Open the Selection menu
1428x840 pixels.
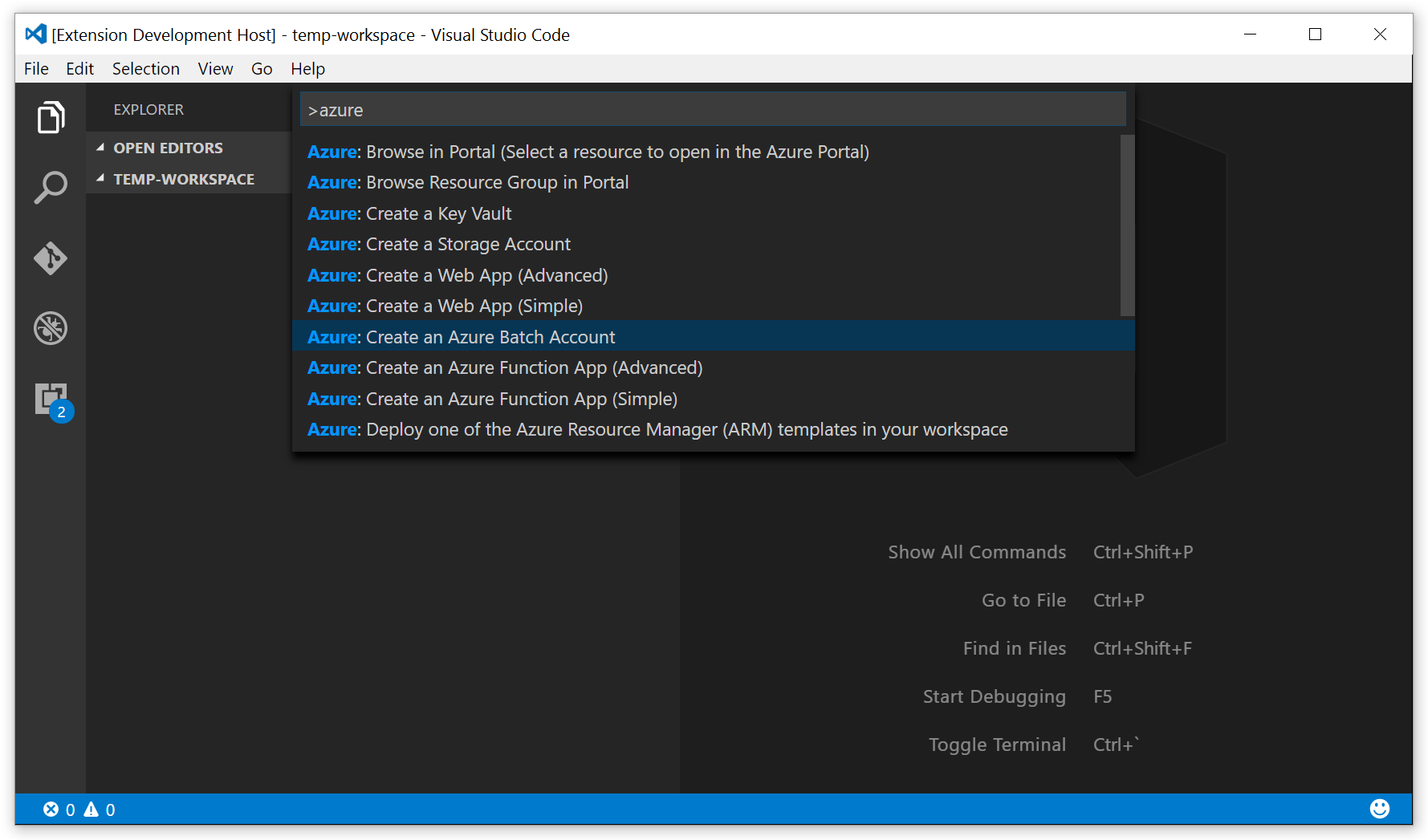pos(146,69)
